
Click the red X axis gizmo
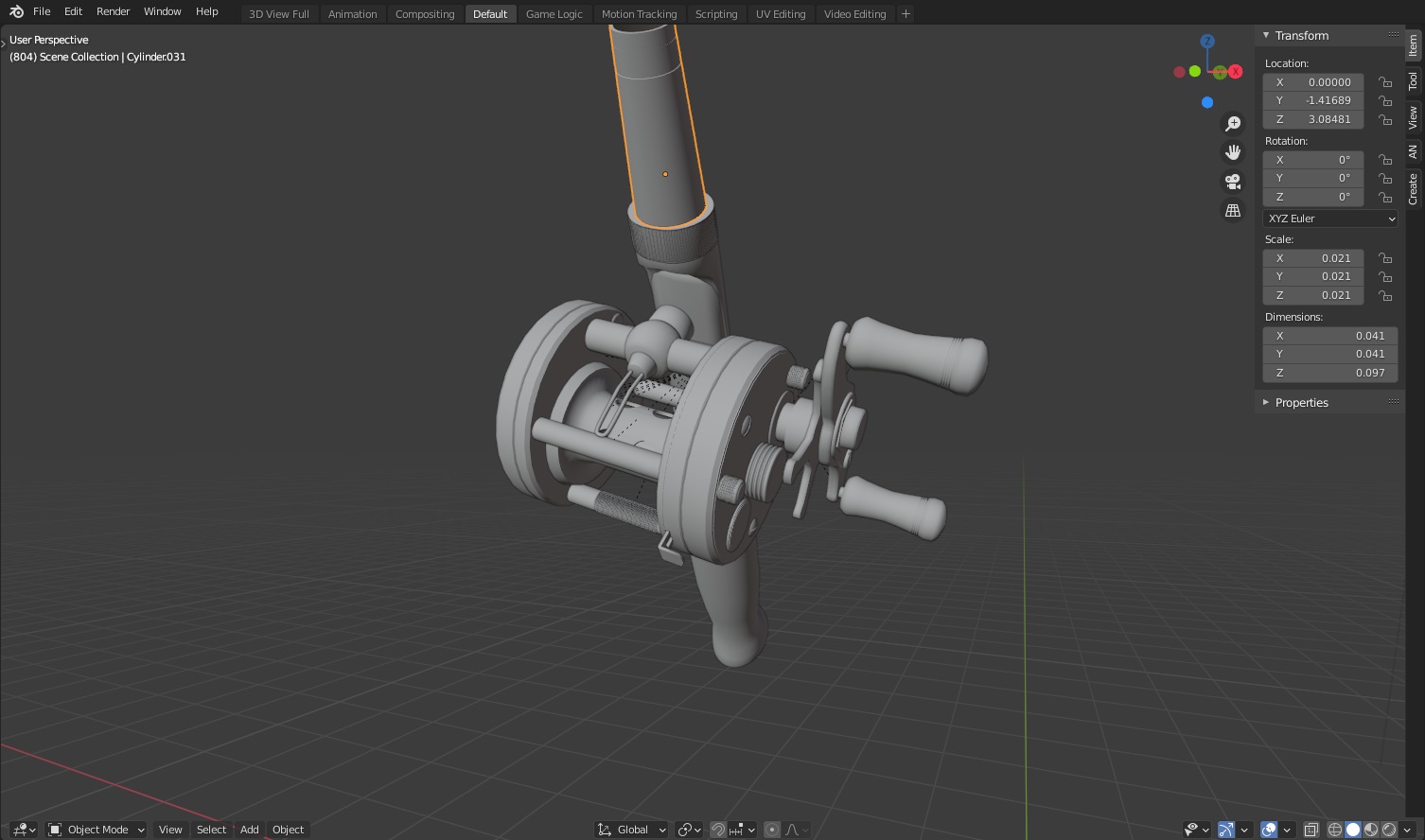(1235, 72)
